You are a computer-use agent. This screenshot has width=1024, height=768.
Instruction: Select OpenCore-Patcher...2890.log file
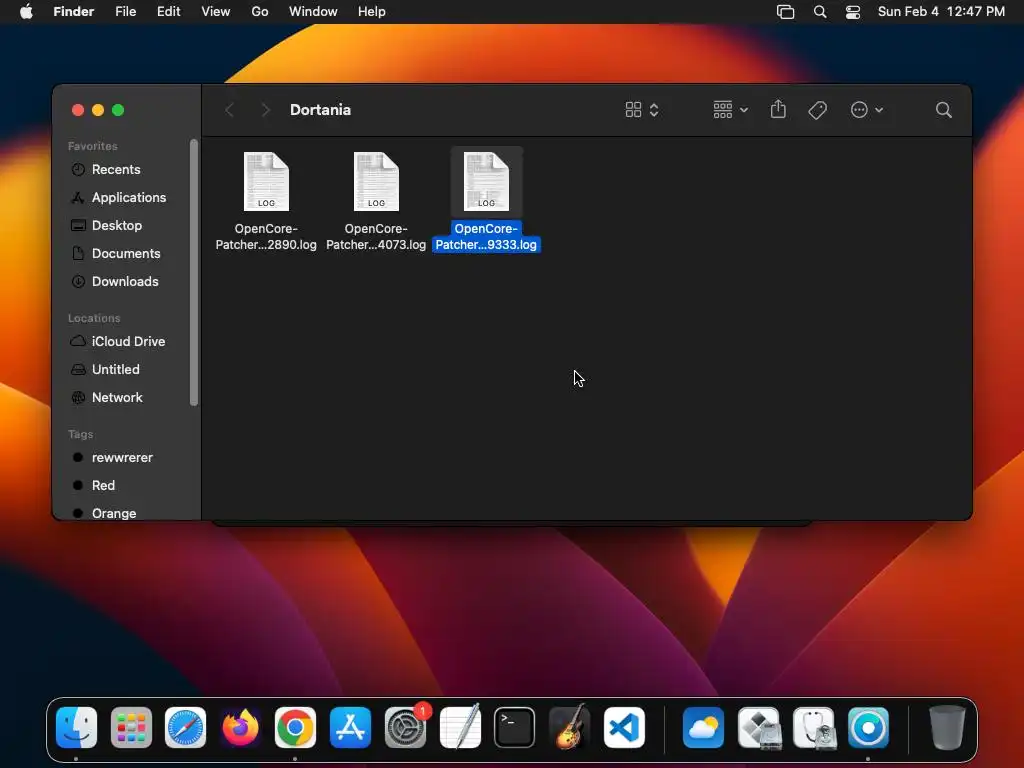(266, 201)
